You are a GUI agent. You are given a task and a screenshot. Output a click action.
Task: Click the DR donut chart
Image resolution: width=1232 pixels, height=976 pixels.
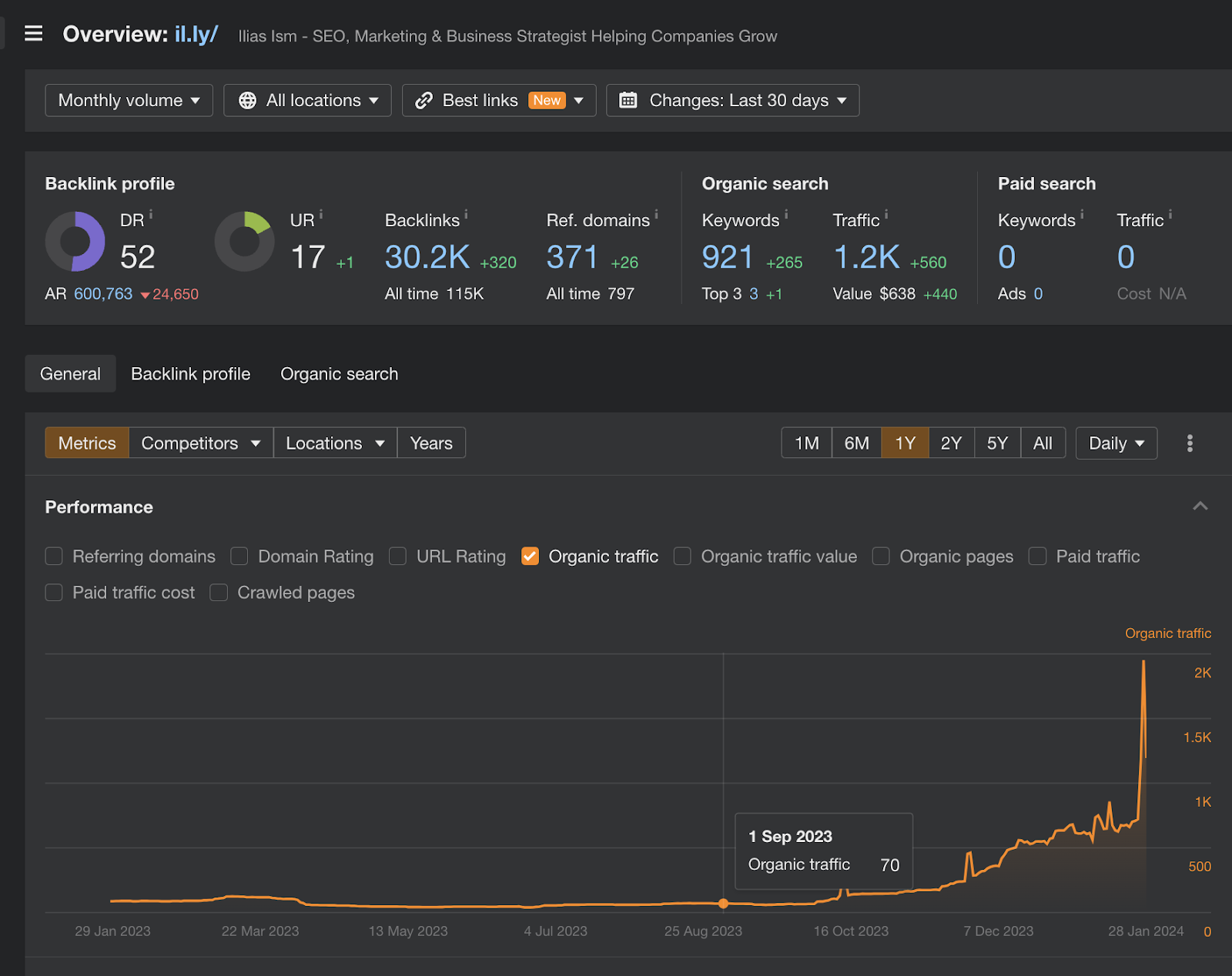point(75,242)
